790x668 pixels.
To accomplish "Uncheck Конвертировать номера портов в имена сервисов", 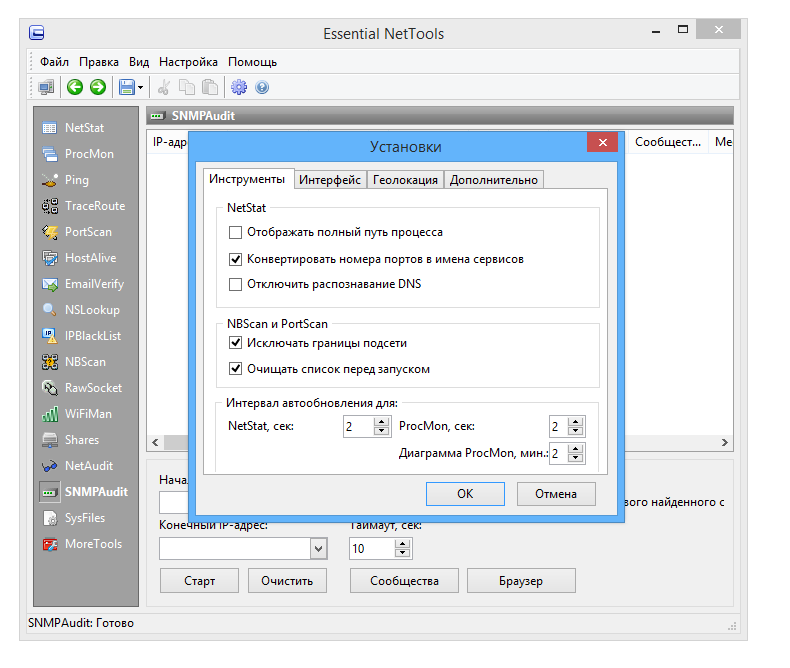I will click(x=235, y=259).
